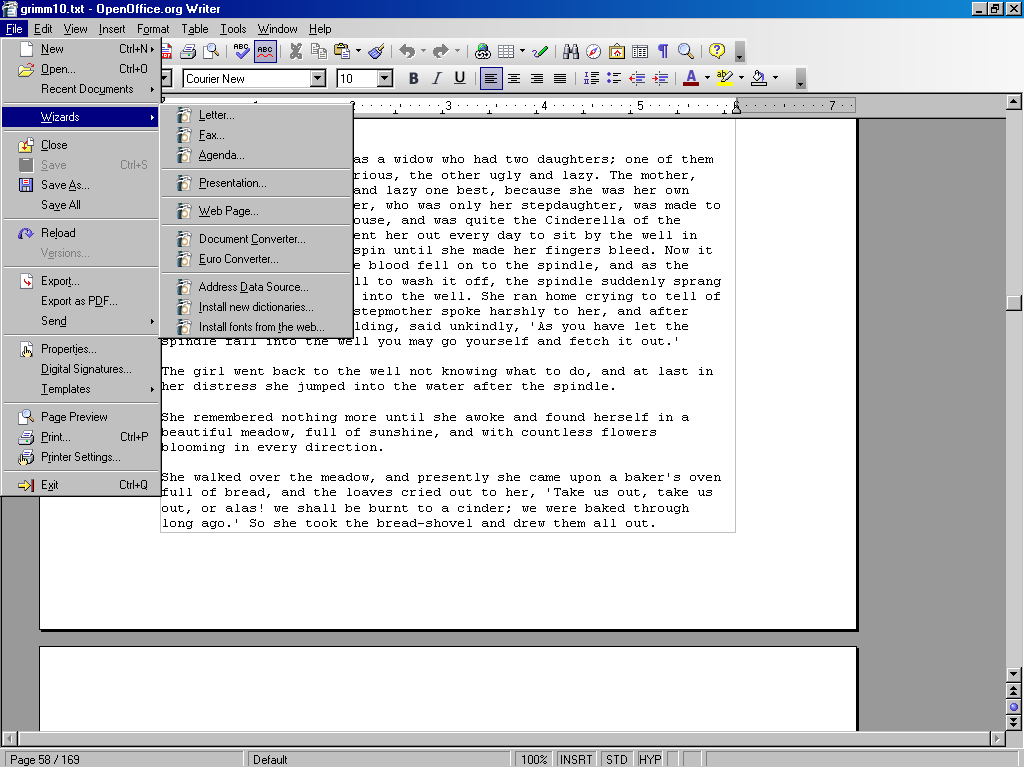Select Document Converter... wizard
This screenshot has width=1024, height=768.
256,239
